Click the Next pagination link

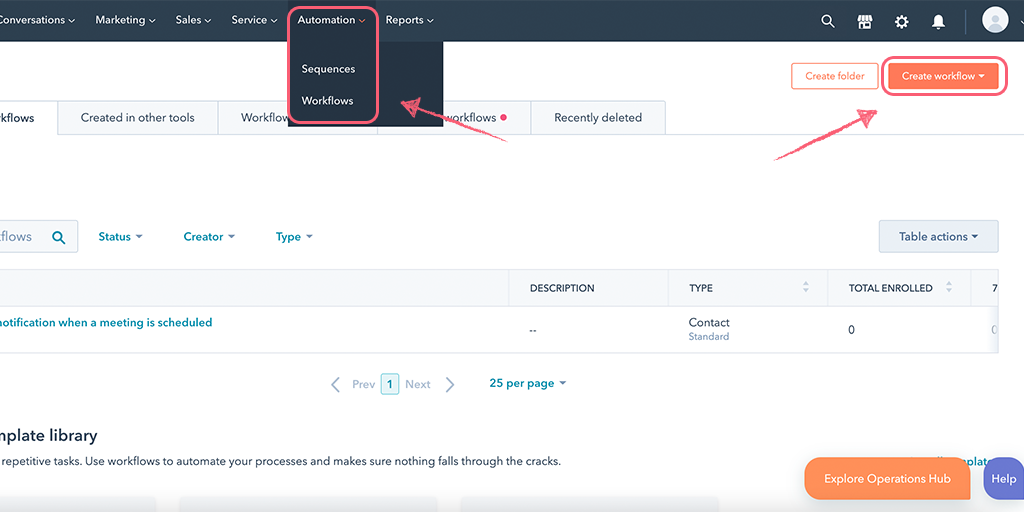pyautogui.click(x=417, y=384)
